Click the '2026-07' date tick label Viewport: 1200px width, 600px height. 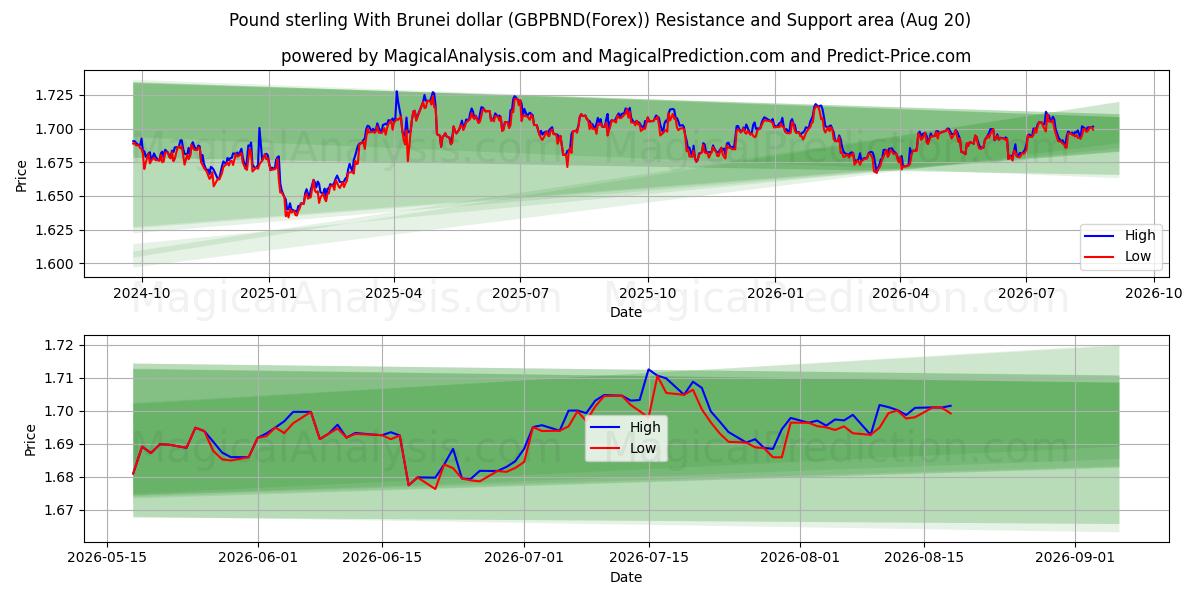point(1025,293)
